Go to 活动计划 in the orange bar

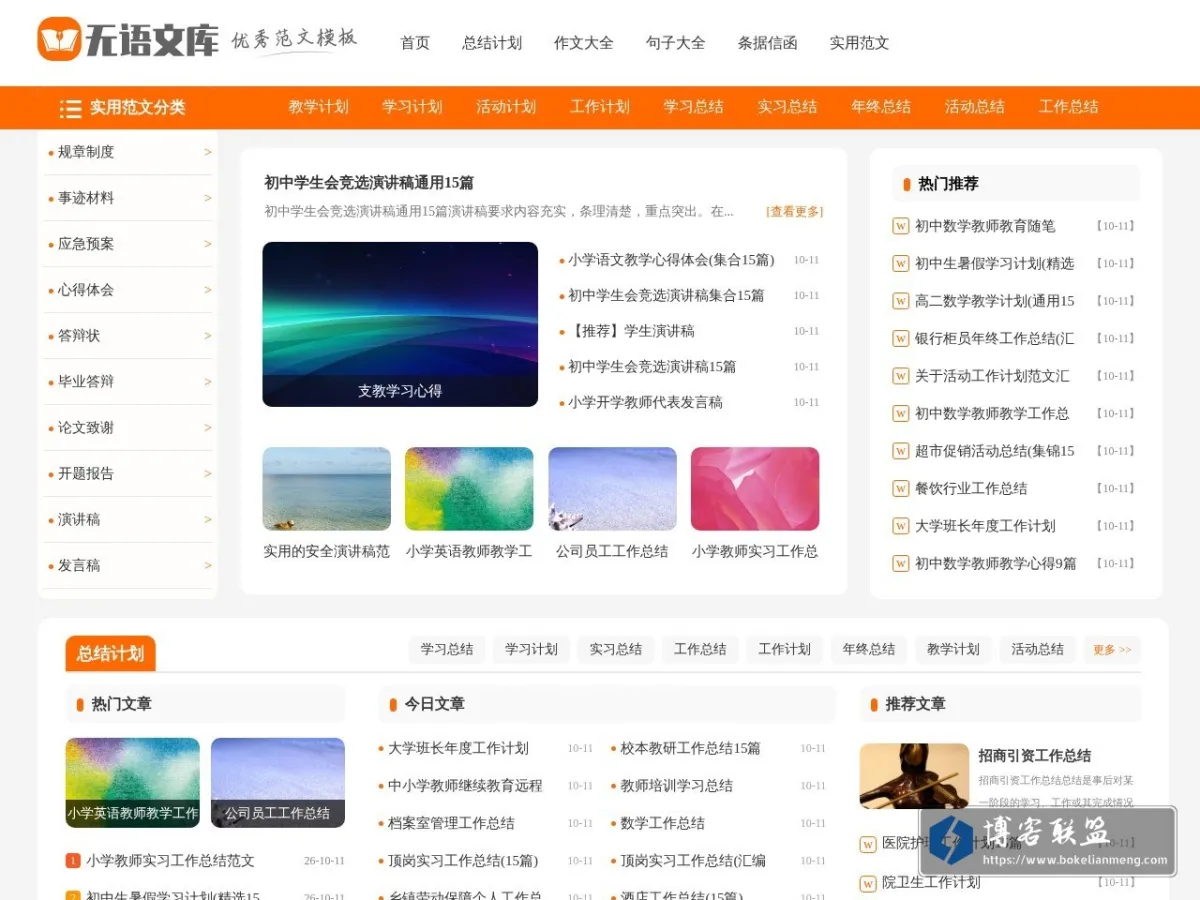point(506,107)
